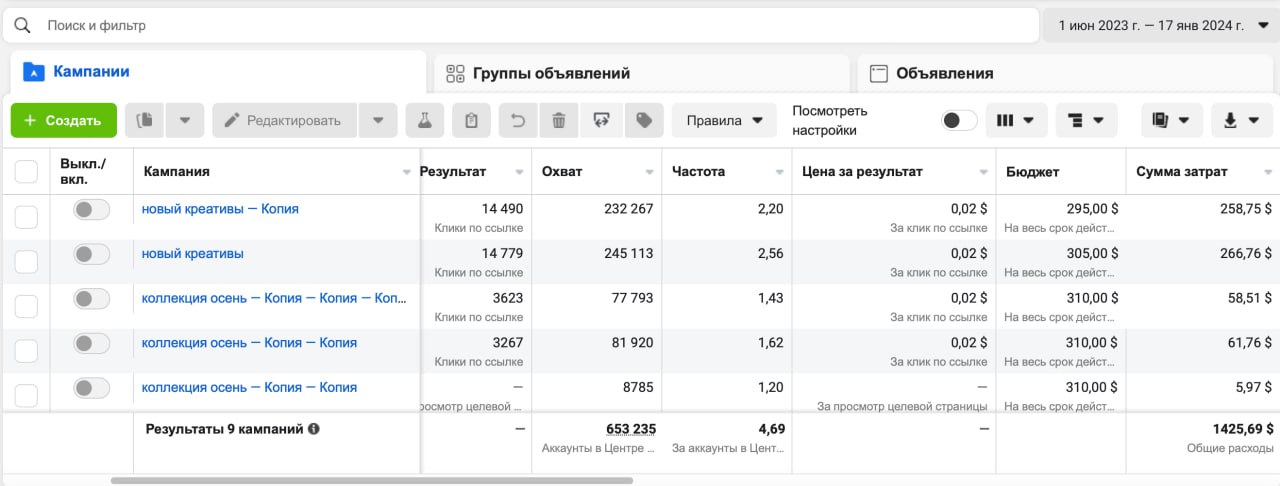
Task: Tick the select-all checkbox in table header
Action: click(x=26, y=172)
